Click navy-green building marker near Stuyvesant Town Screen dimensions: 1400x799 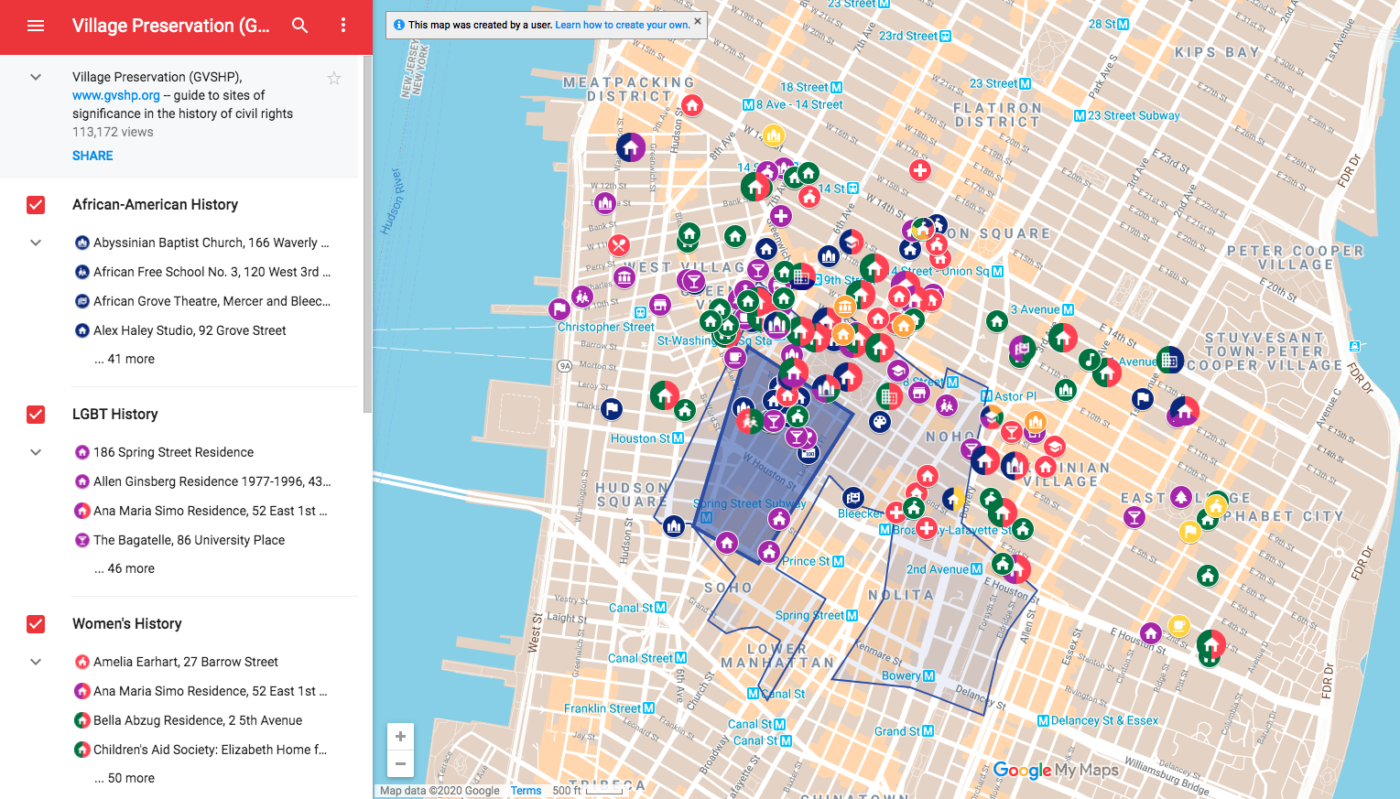[1170, 359]
